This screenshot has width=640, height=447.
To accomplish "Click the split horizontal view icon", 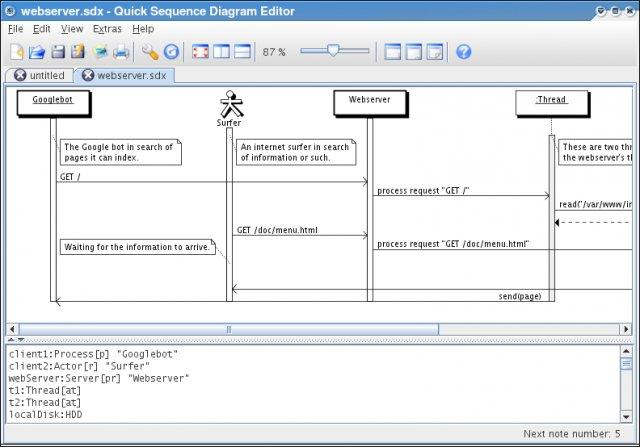I will (x=242, y=52).
